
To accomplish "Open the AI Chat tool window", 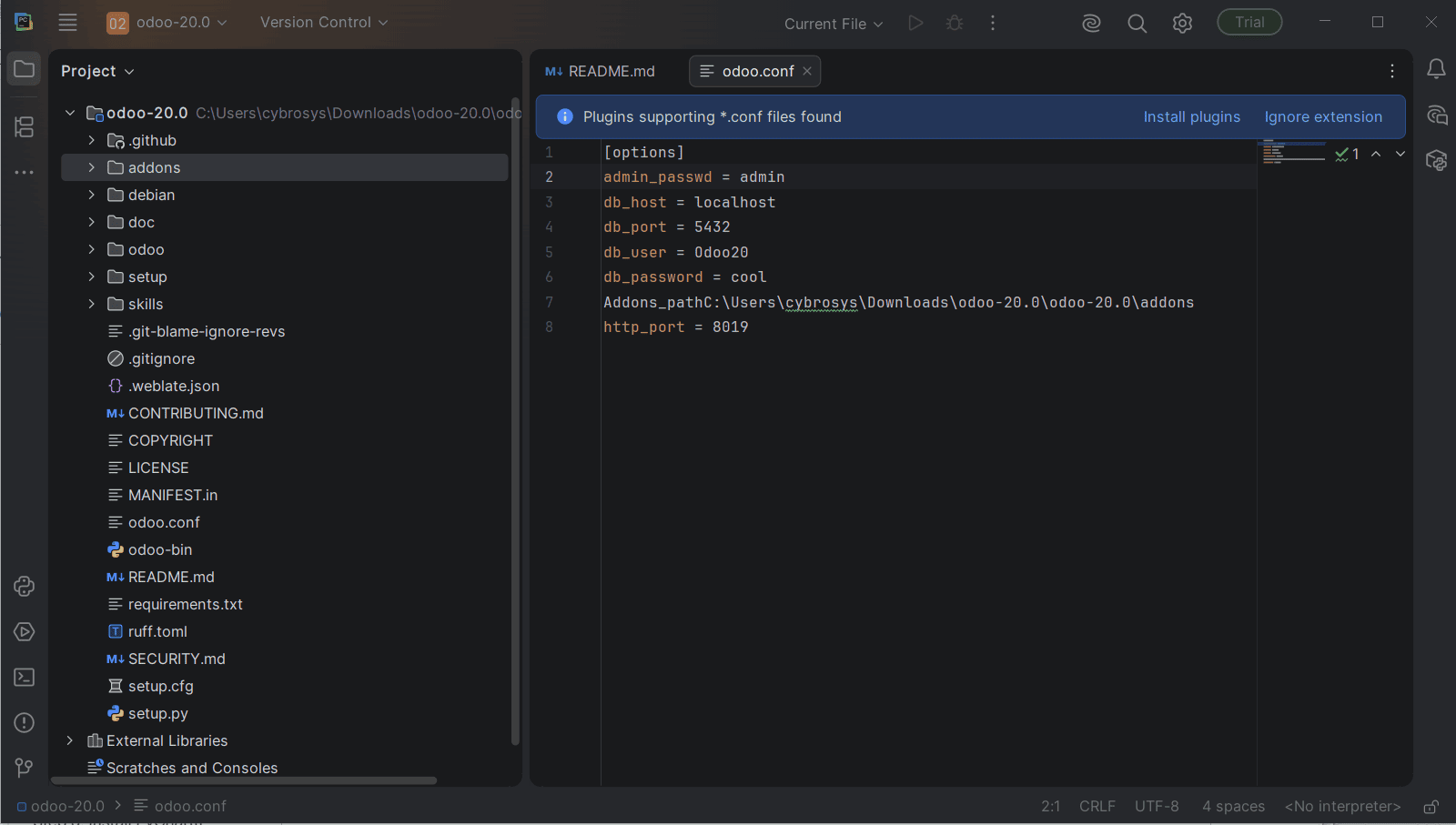I will pyautogui.click(x=1436, y=116).
